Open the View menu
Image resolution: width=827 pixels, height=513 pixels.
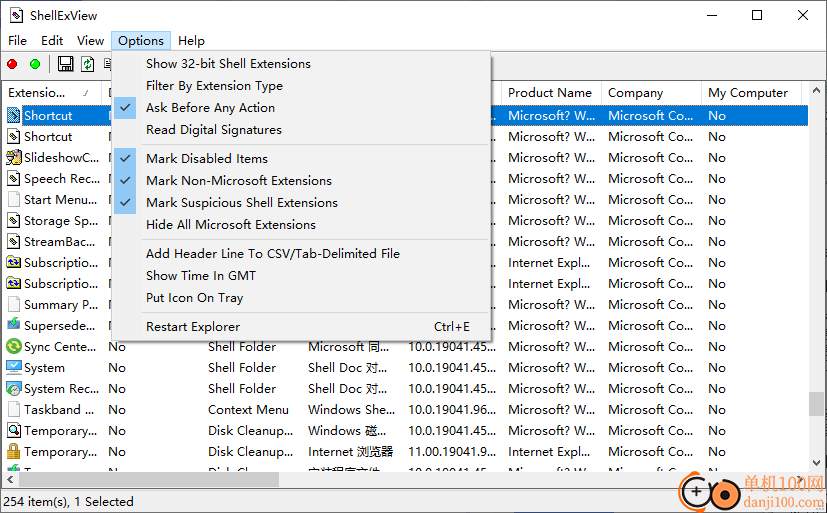point(90,41)
